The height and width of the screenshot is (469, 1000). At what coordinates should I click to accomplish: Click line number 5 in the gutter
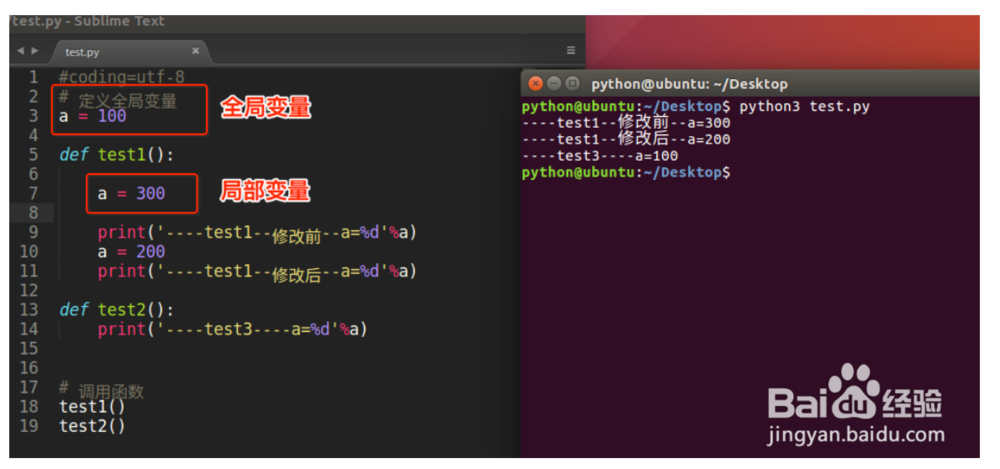coord(33,154)
